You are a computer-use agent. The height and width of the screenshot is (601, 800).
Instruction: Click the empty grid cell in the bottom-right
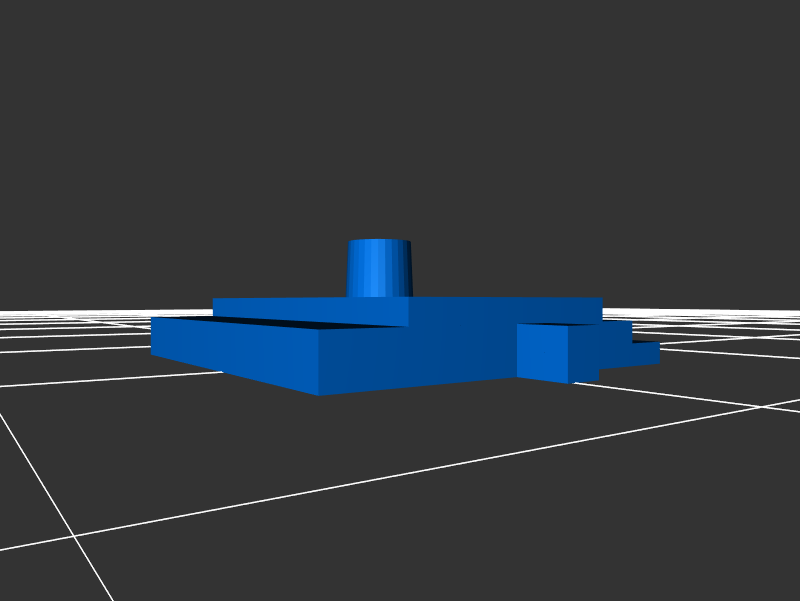point(650,520)
